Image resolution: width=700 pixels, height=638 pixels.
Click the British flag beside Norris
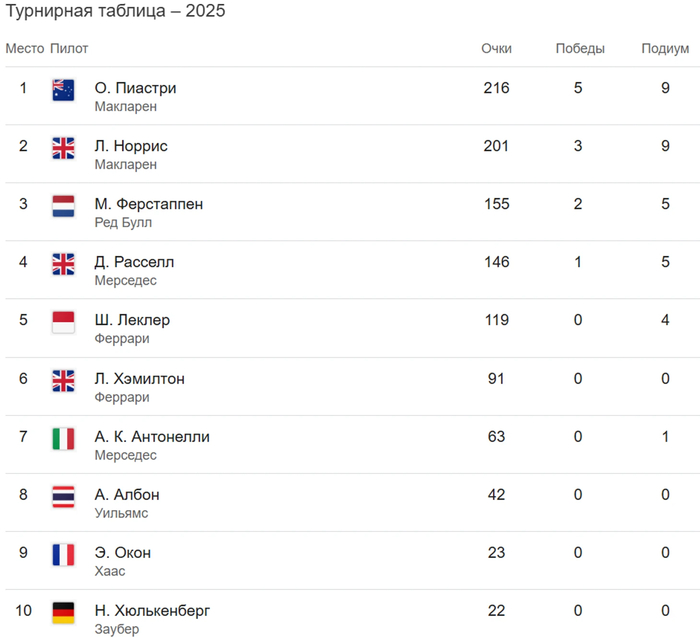click(63, 148)
